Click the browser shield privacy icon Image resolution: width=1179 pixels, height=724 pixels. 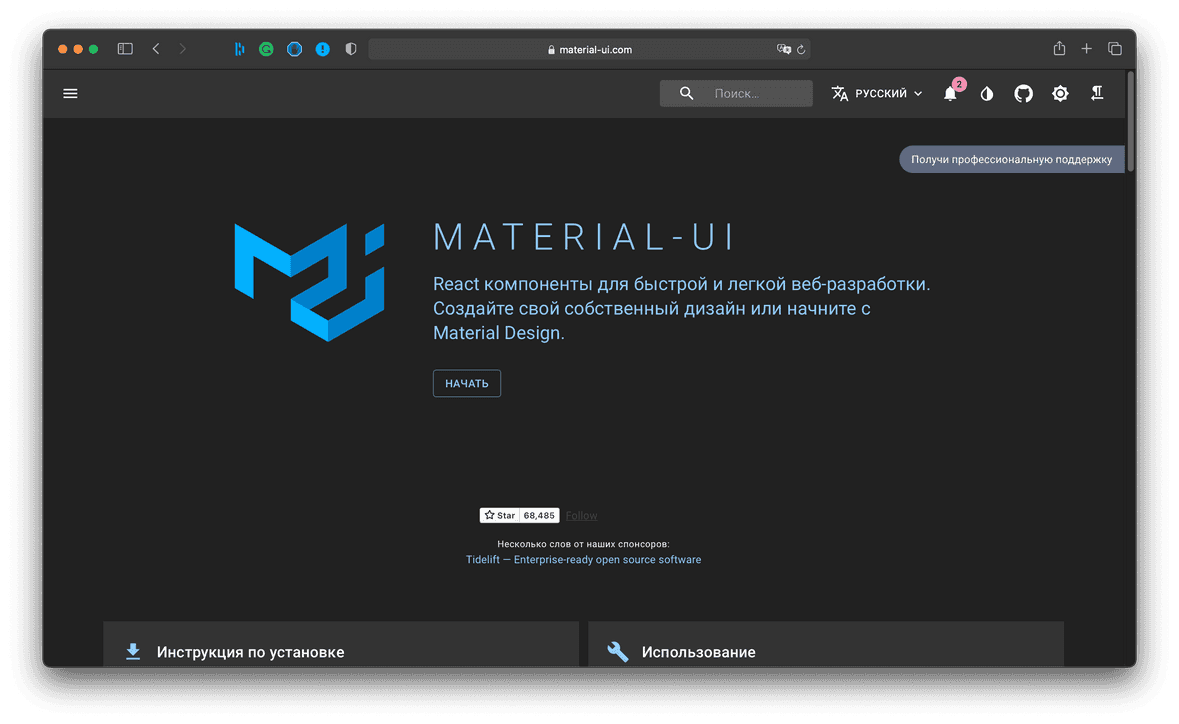click(351, 48)
